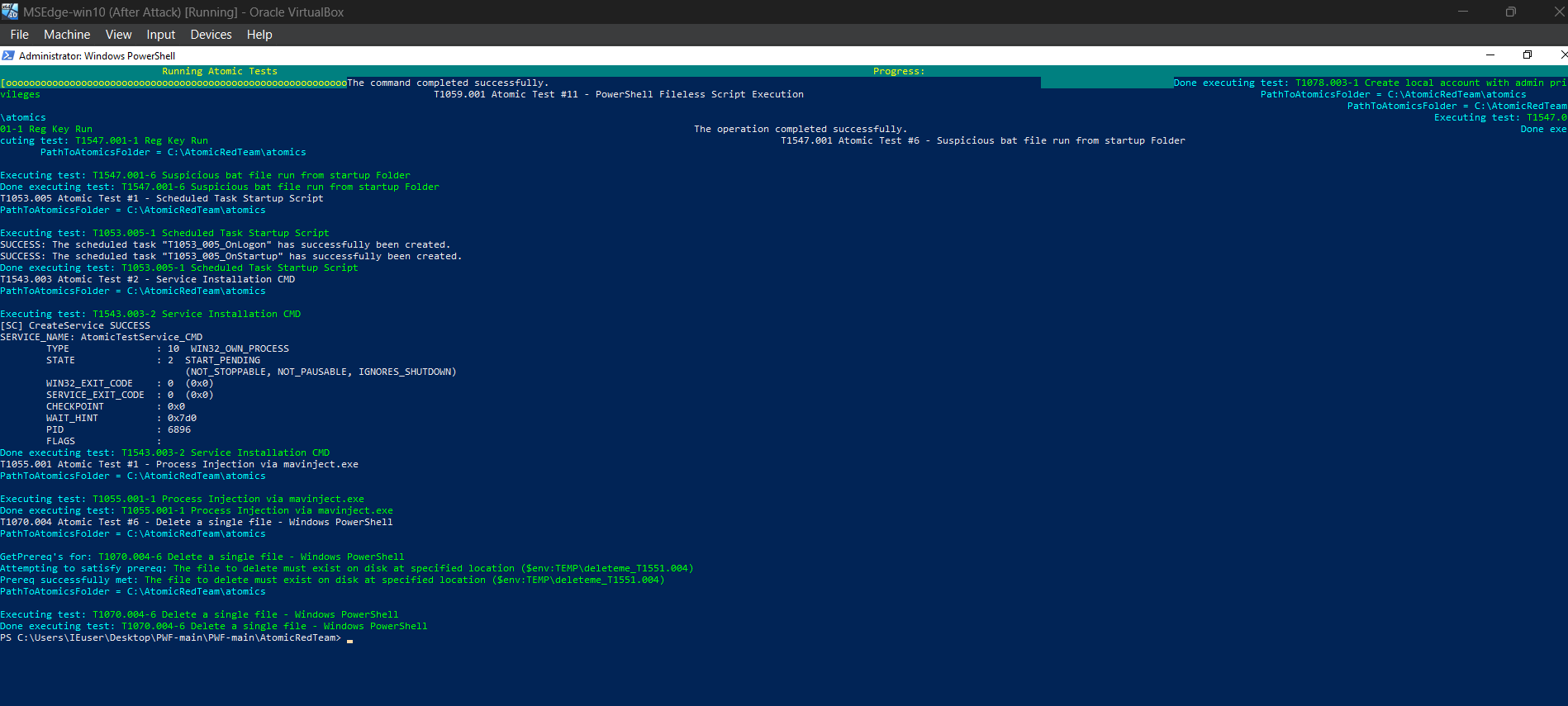Restore down the Oracle VirtualBox window
Screen dimensions: 1568x706
coord(1511,12)
